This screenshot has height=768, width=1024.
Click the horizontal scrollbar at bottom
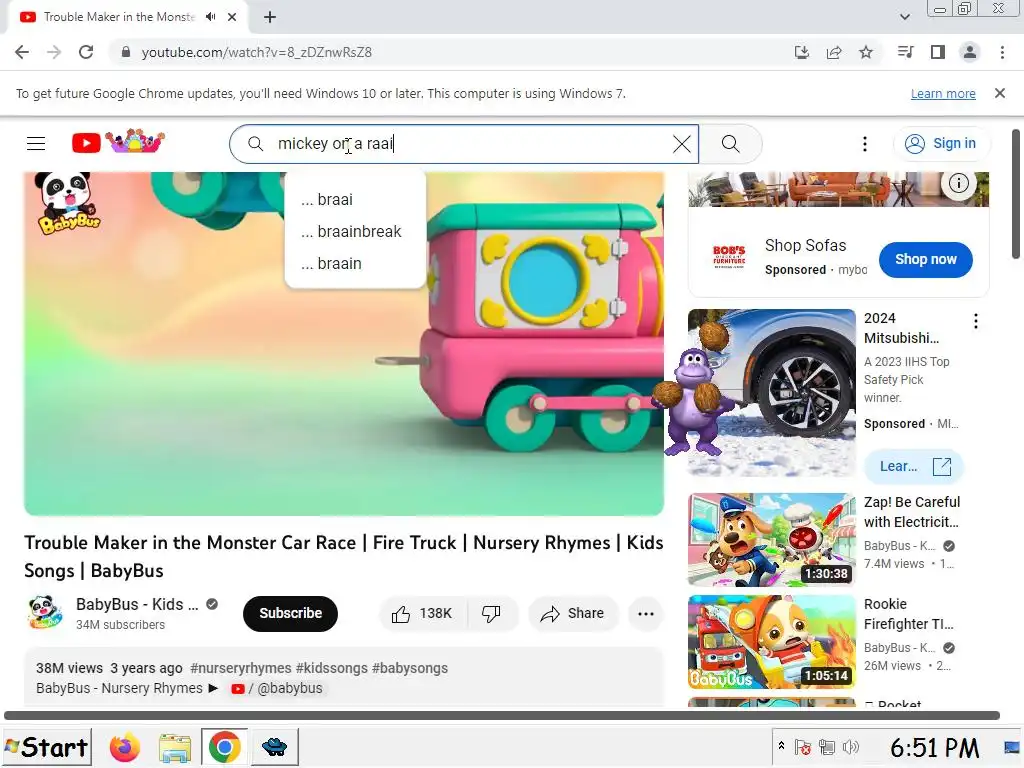[x=502, y=715]
